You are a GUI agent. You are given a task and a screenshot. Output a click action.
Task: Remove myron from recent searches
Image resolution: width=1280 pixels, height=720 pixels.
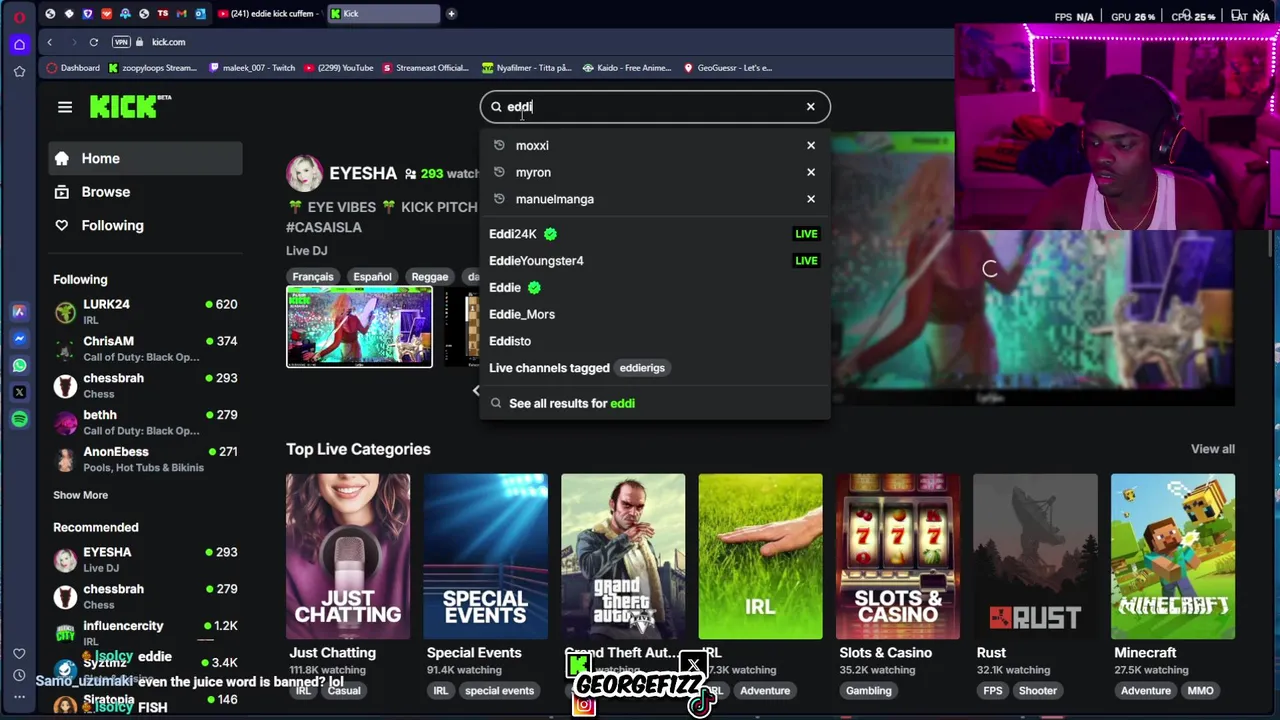tap(811, 172)
